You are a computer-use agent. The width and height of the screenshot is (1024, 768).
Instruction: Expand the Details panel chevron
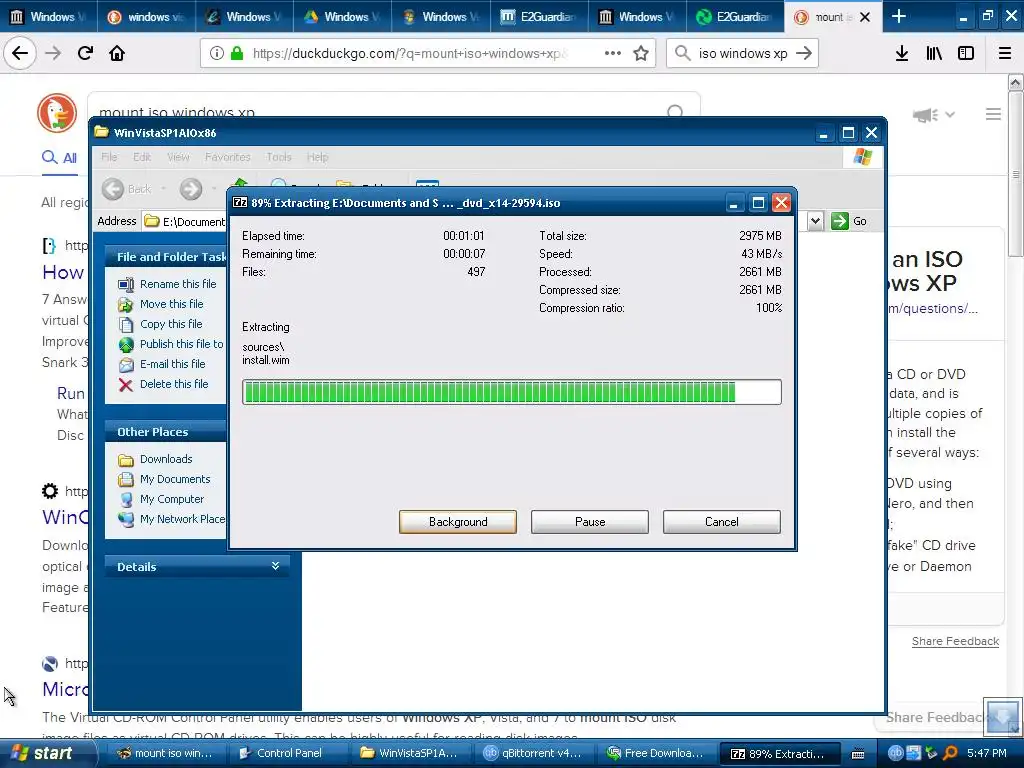pyautogui.click(x=275, y=566)
